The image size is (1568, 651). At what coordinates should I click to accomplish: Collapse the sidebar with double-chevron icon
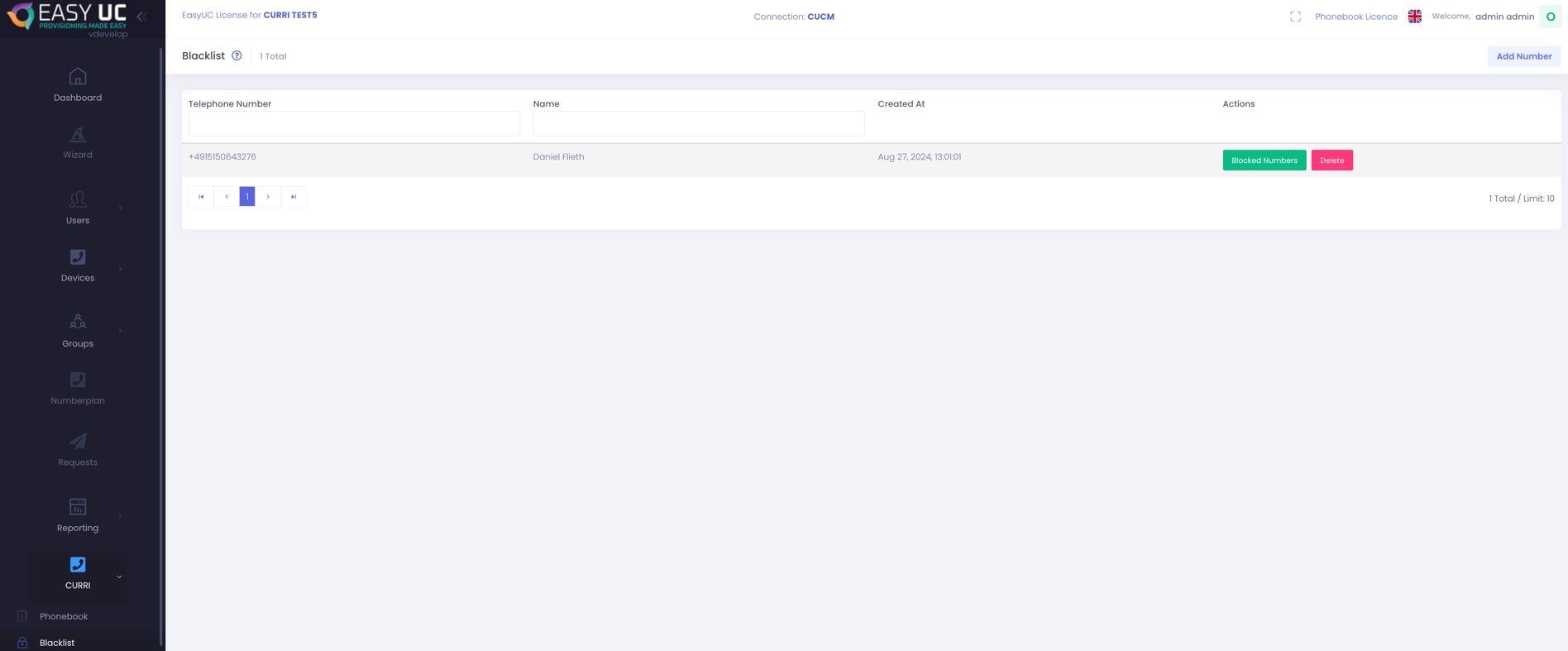click(142, 17)
